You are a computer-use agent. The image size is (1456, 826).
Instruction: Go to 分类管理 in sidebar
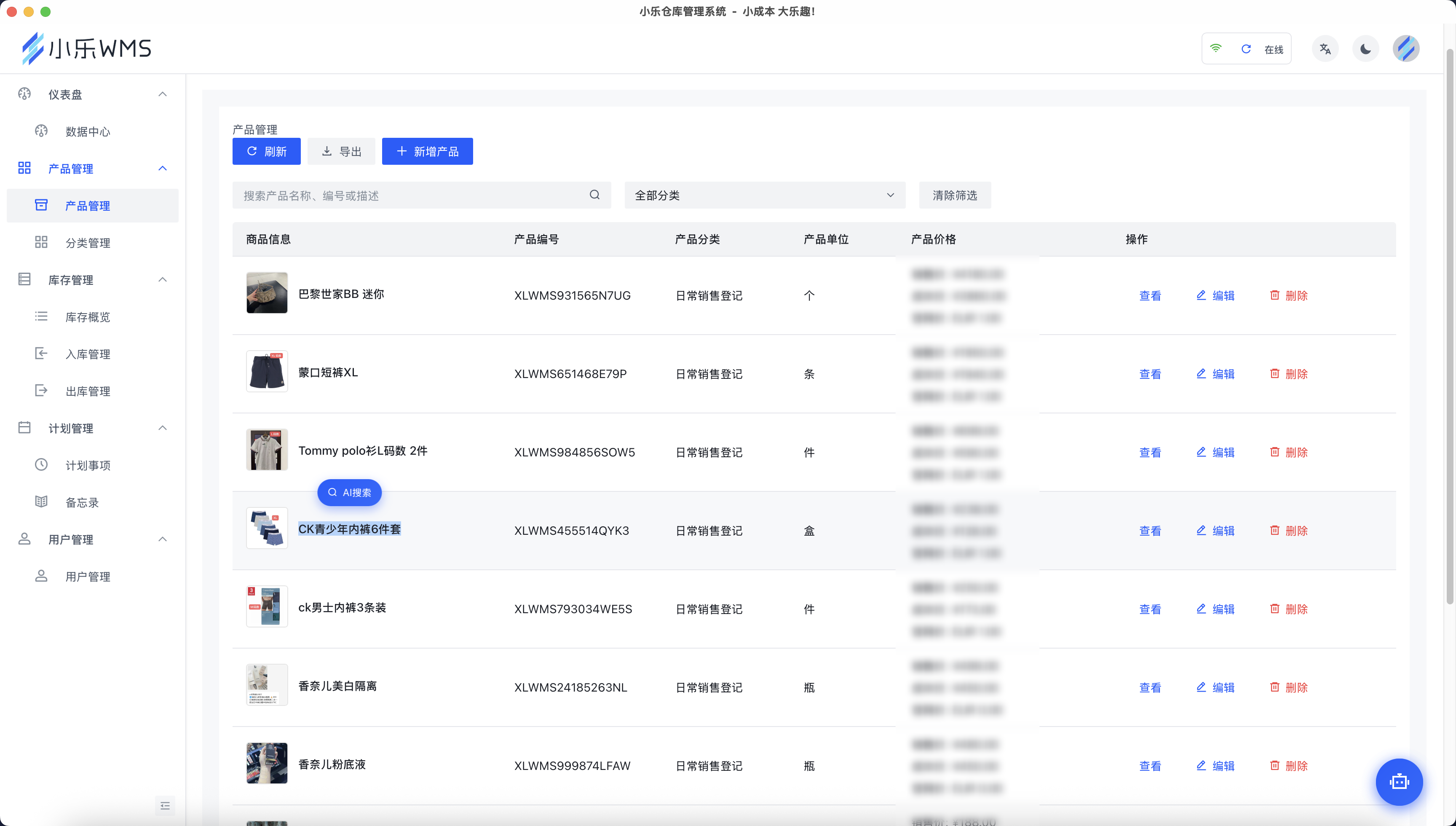[87, 243]
